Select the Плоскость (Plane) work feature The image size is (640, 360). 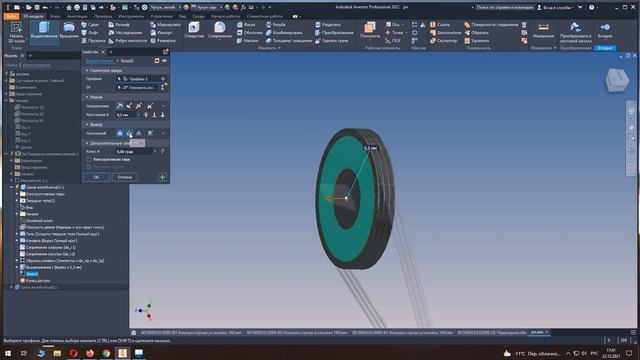click(370, 31)
